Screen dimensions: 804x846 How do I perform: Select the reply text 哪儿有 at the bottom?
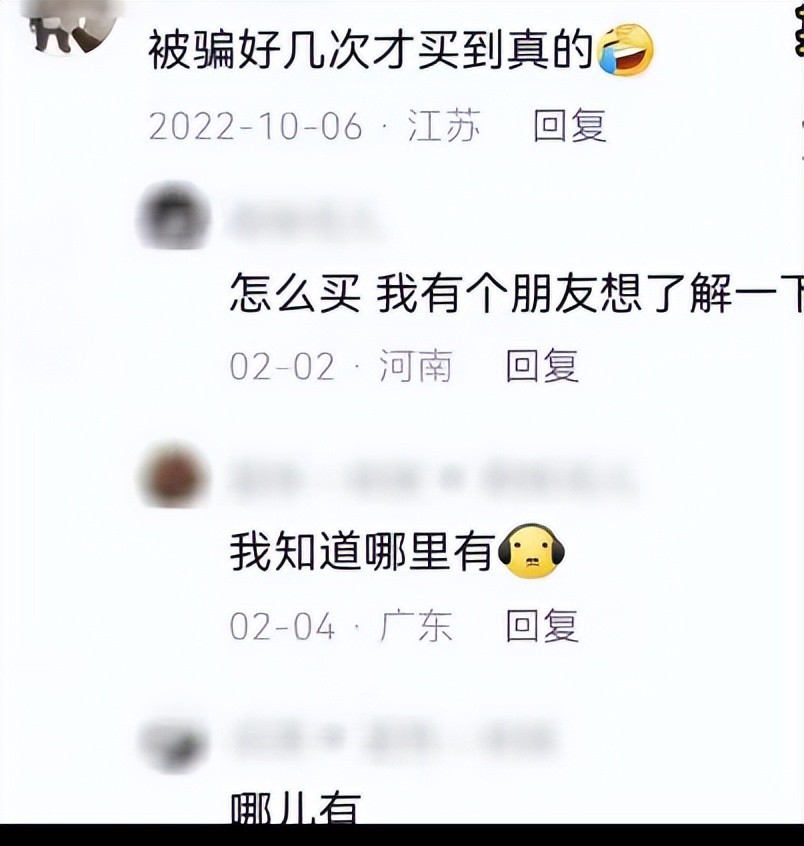pos(295,808)
